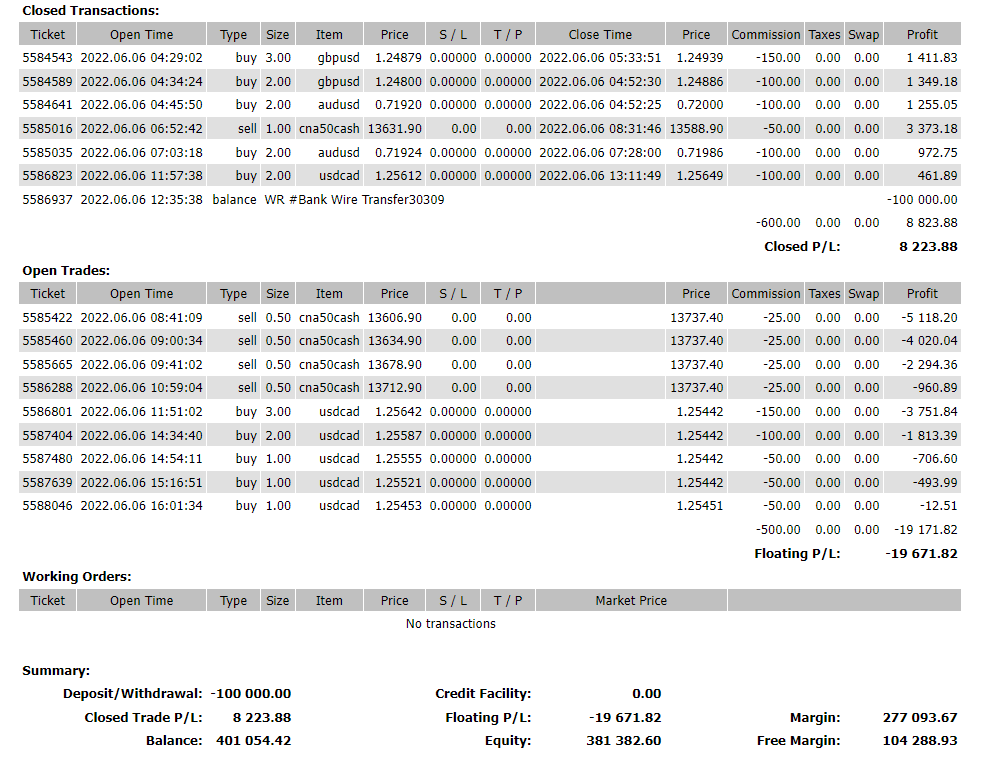Click the "No transactions" text
The width and height of the screenshot is (986, 768).
point(450,624)
